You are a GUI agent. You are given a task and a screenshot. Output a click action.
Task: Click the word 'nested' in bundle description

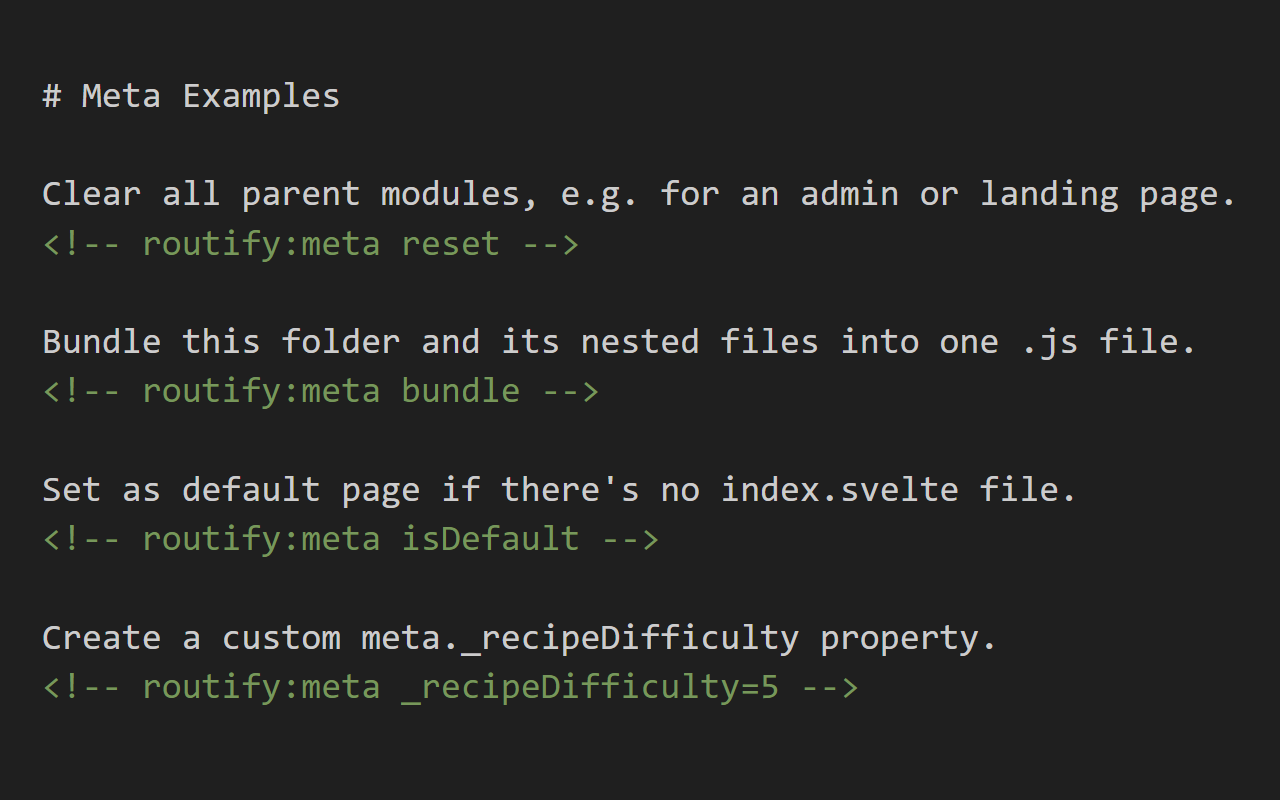point(640,341)
